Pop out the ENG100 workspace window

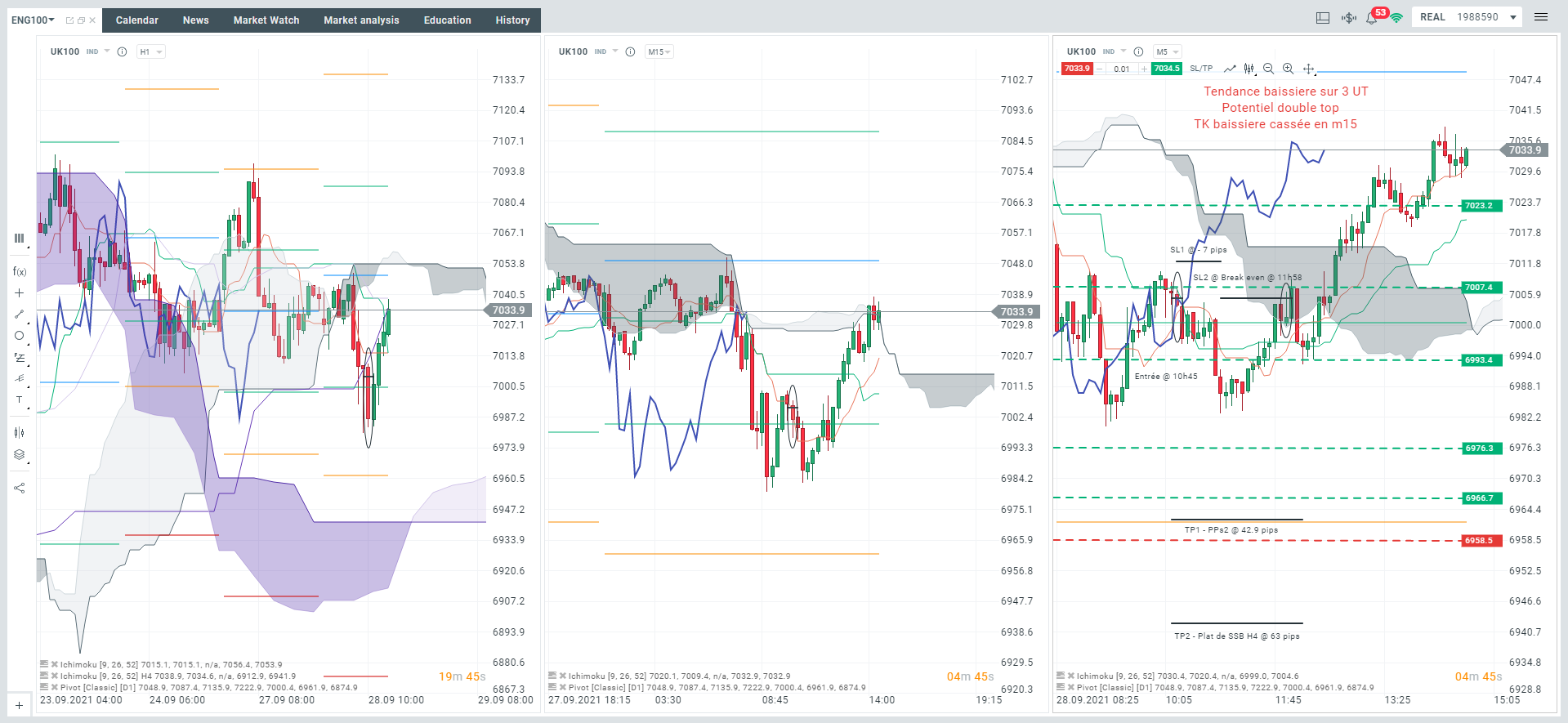pyautogui.click(x=69, y=20)
